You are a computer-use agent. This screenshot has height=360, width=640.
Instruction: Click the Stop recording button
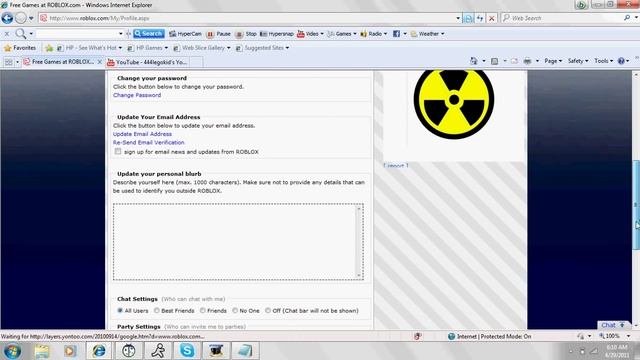[246, 34]
